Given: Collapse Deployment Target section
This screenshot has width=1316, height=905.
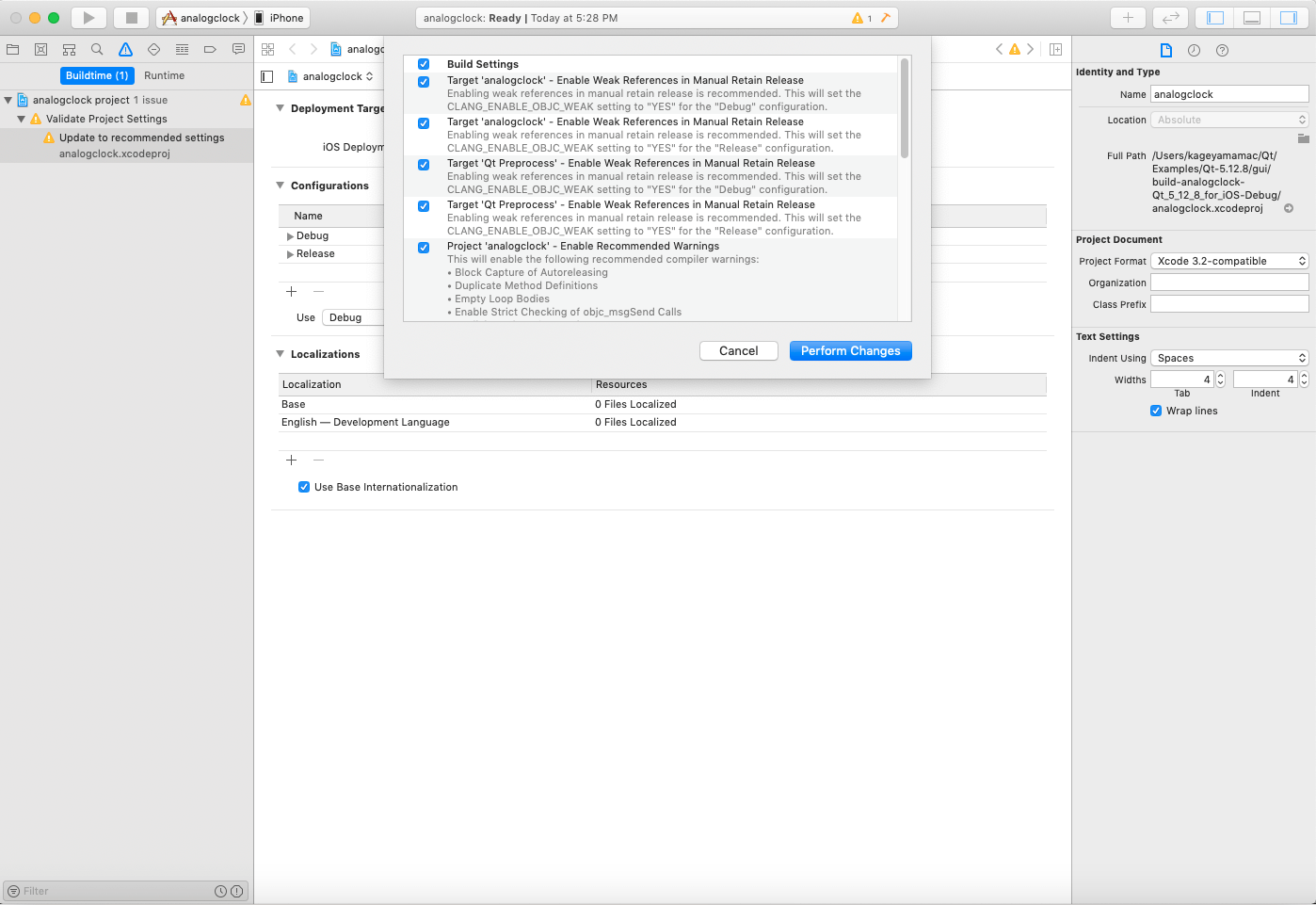Looking at the screenshot, I should coord(280,108).
